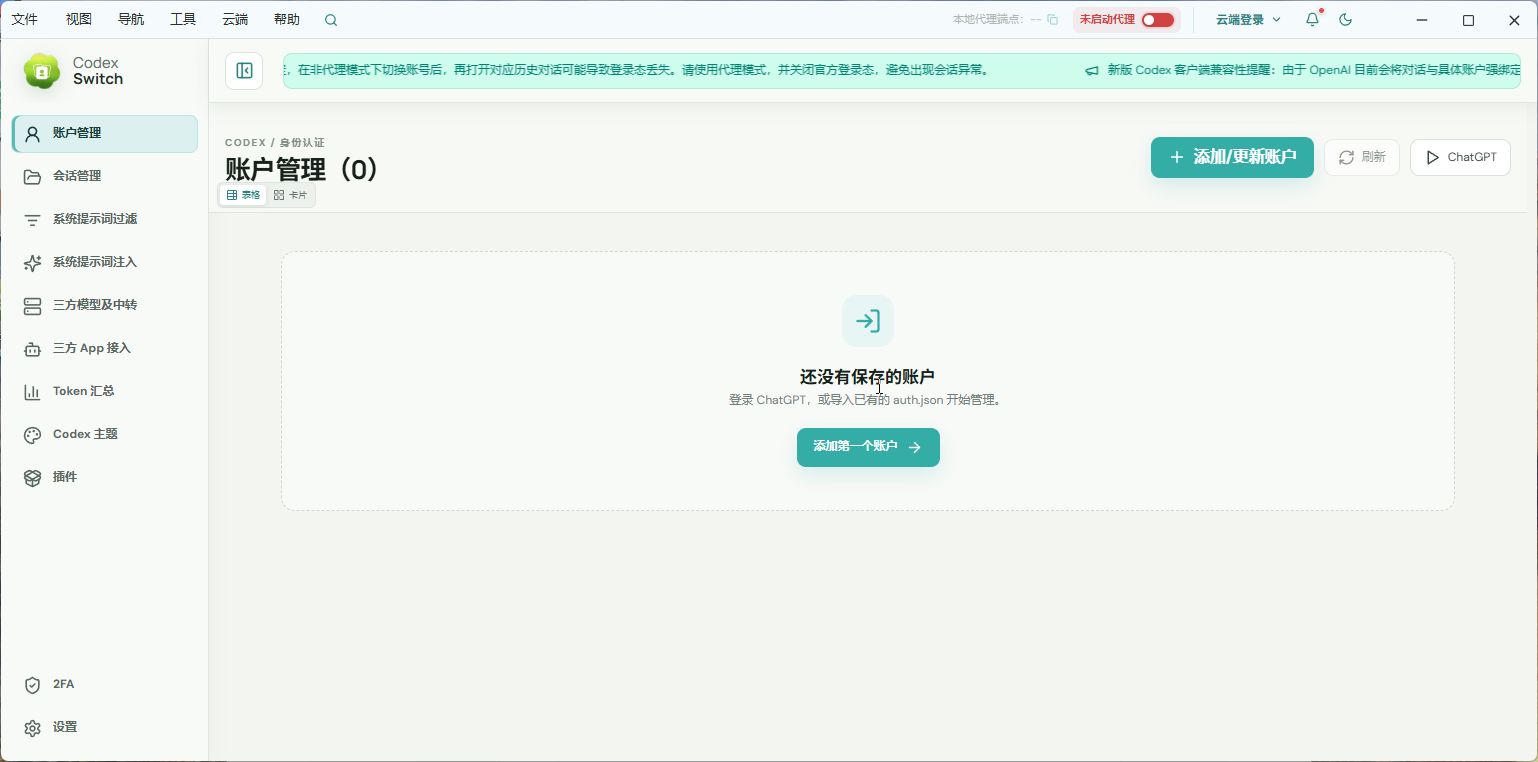Expand the 云端登录 dropdown
This screenshot has width=1538, height=762.
click(1248, 20)
